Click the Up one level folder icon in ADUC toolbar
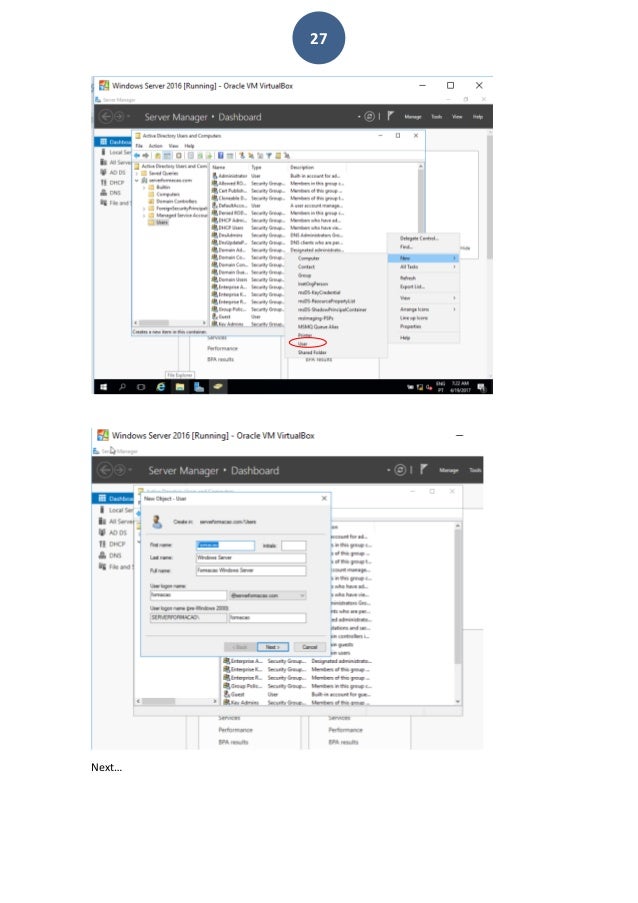 [158, 155]
